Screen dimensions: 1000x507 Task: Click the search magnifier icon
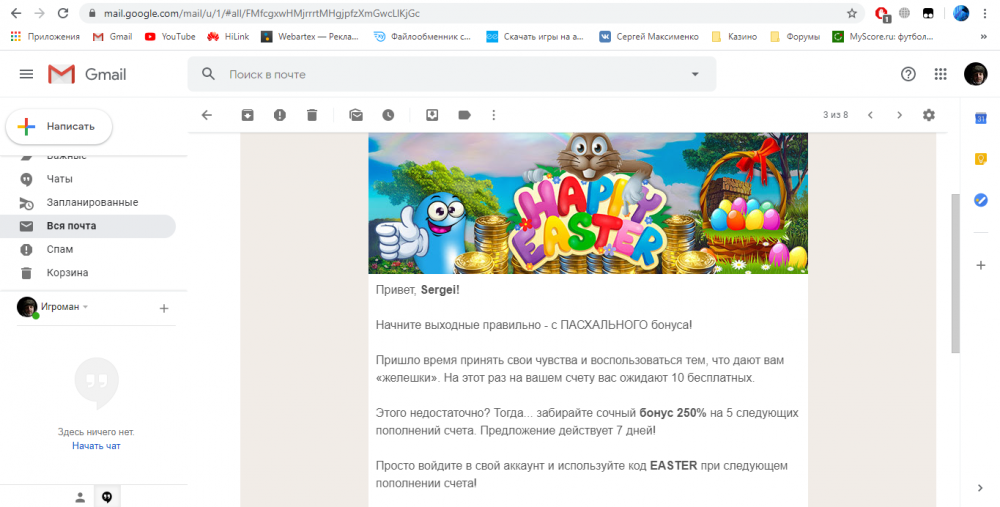click(x=208, y=74)
